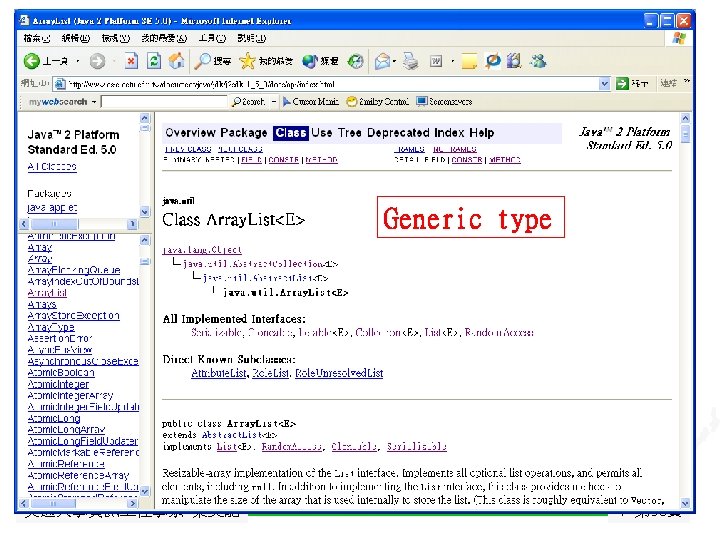The width and height of the screenshot is (720, 540).
Task: Click the yellow note toolbar icon
Action: [469, 61]
